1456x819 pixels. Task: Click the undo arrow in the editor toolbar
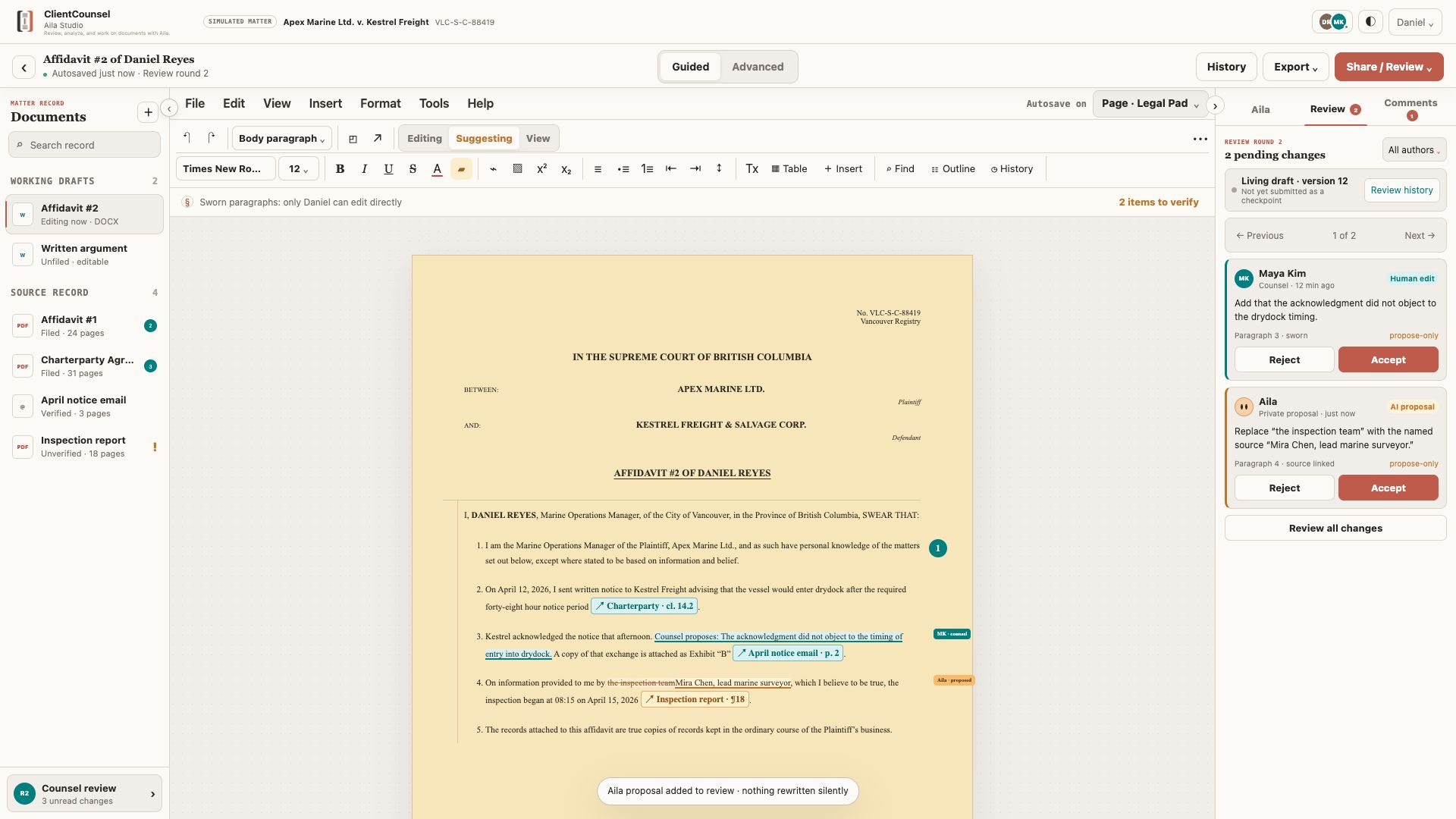pos(187,138)
